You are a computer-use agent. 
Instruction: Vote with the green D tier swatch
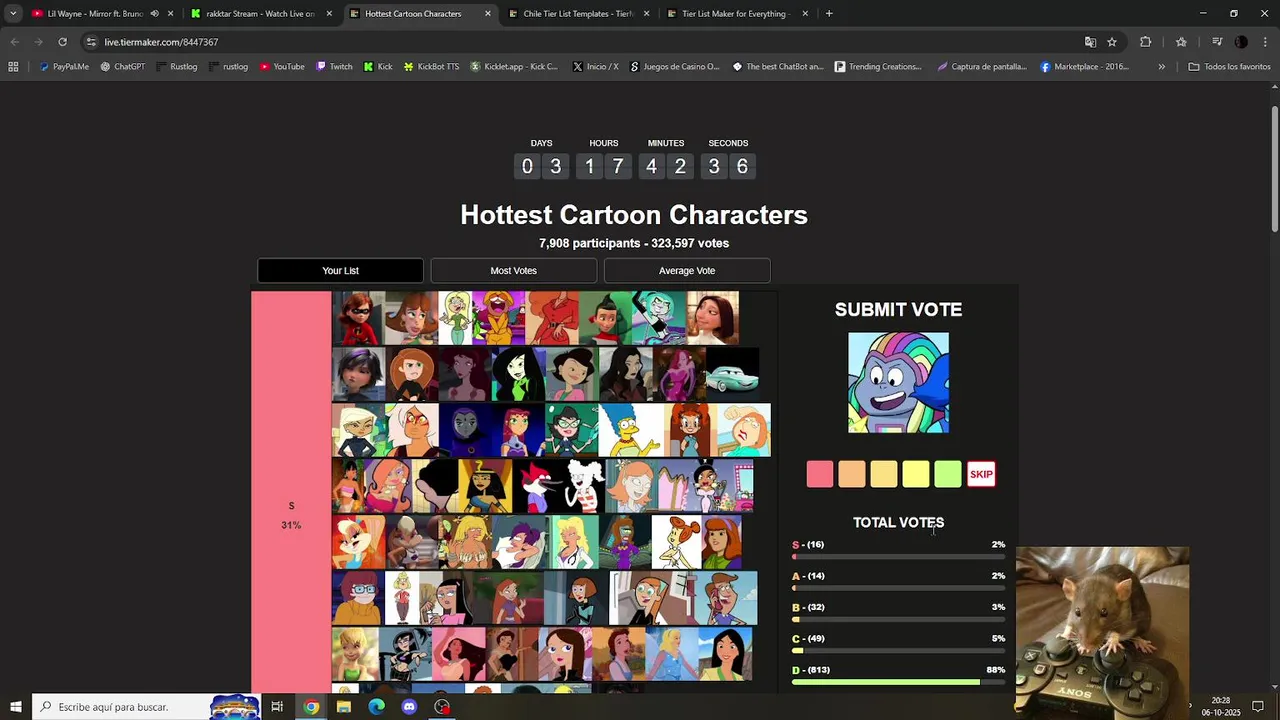coord(947,474)
